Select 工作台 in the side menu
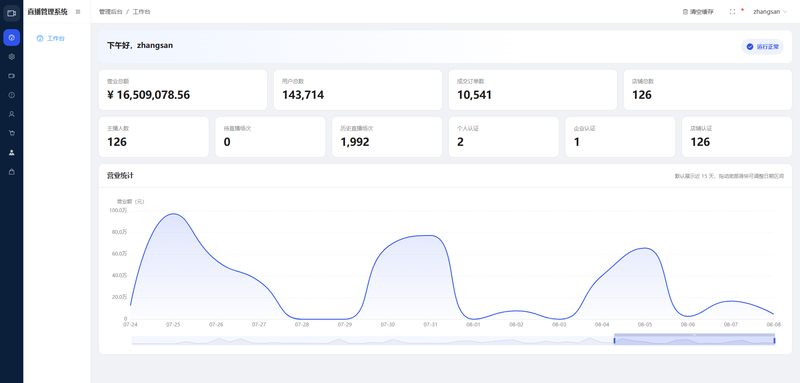Image resolution: width=800 pixels, height=383 pixels. (51, 38)
